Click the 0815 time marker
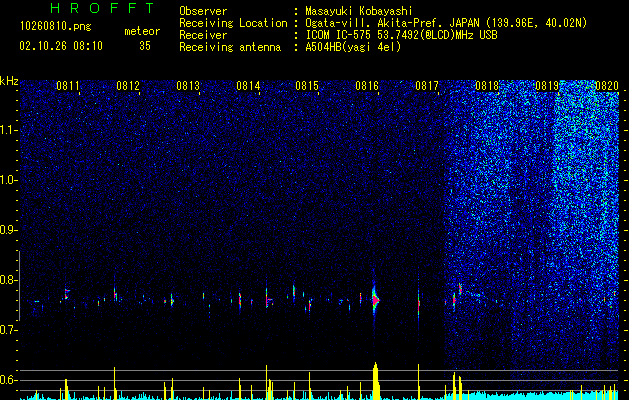Screen dimensions: 629x400 307,86
